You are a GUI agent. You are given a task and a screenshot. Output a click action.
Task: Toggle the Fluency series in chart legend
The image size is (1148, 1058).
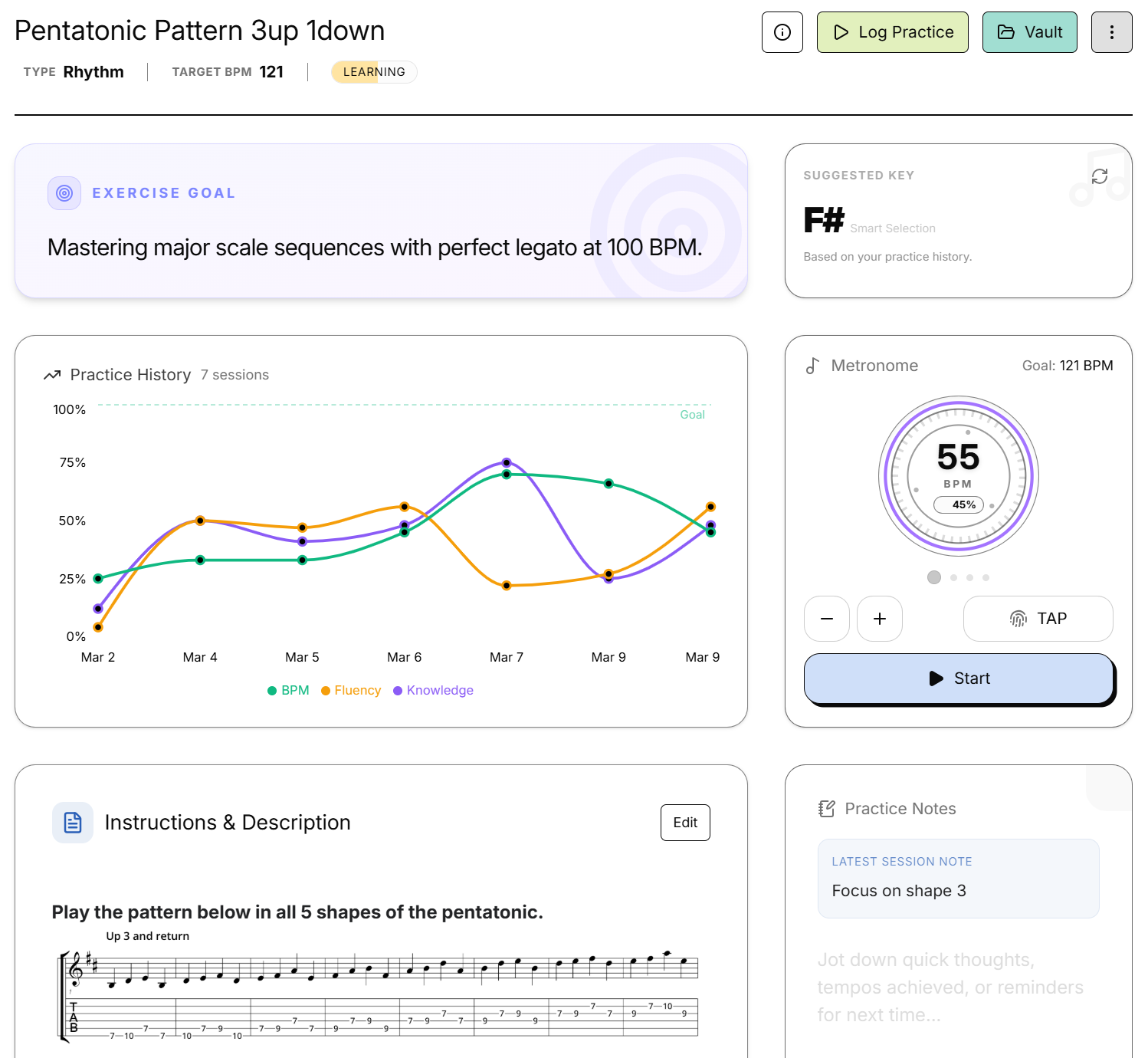coord(351,691)
